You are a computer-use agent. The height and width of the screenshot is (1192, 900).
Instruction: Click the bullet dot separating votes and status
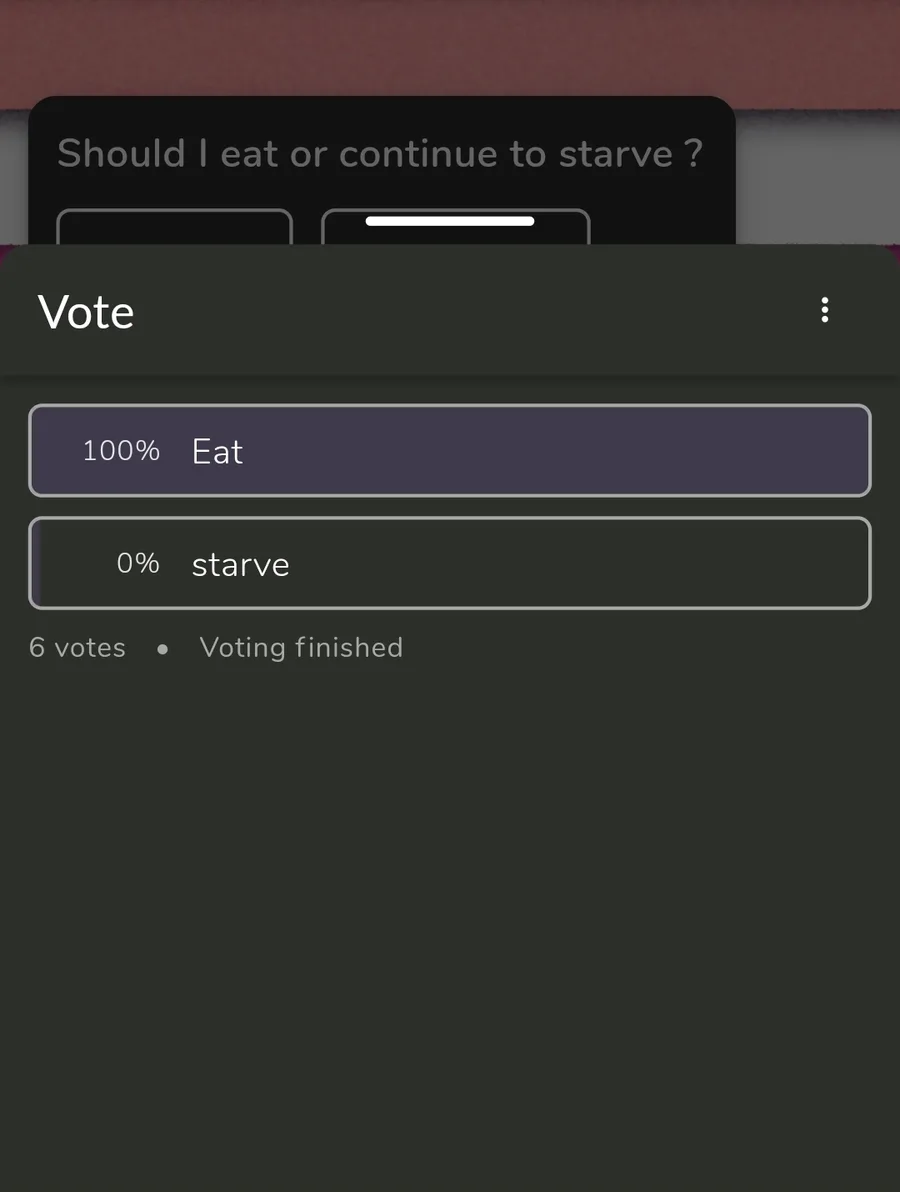[163, 649]
